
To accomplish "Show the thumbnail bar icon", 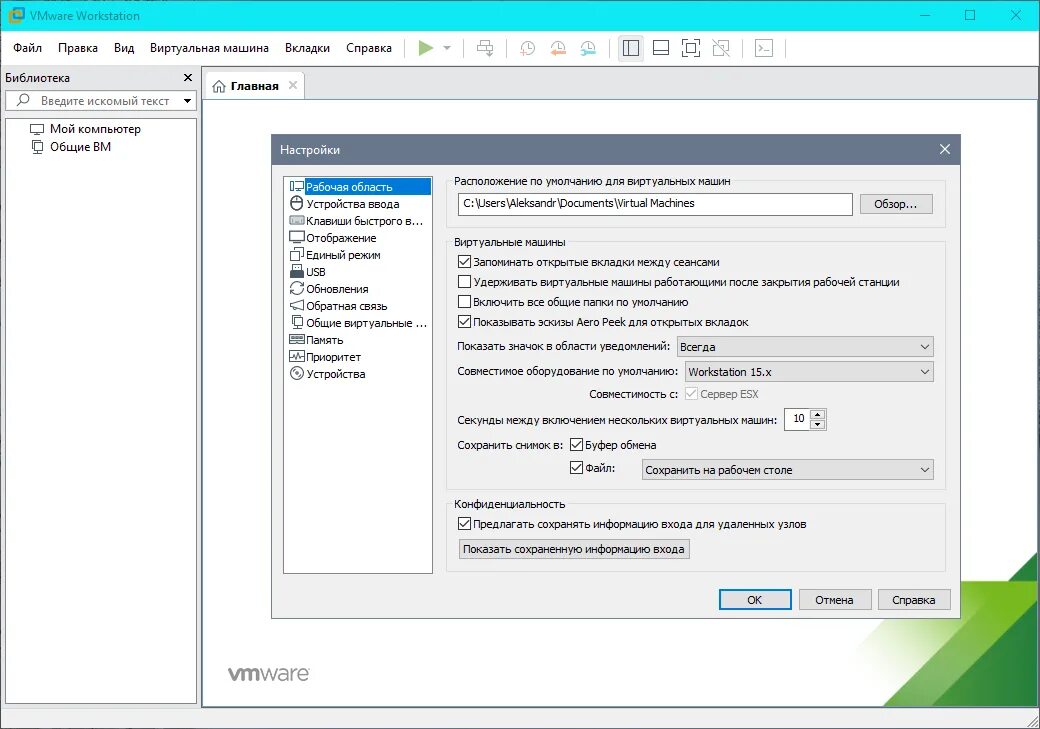I will (660, 47).
